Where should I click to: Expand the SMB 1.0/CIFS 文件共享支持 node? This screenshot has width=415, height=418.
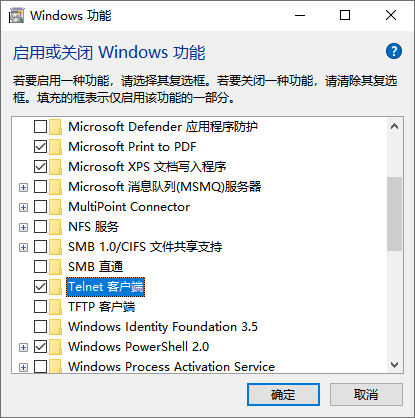click(23, 247)
